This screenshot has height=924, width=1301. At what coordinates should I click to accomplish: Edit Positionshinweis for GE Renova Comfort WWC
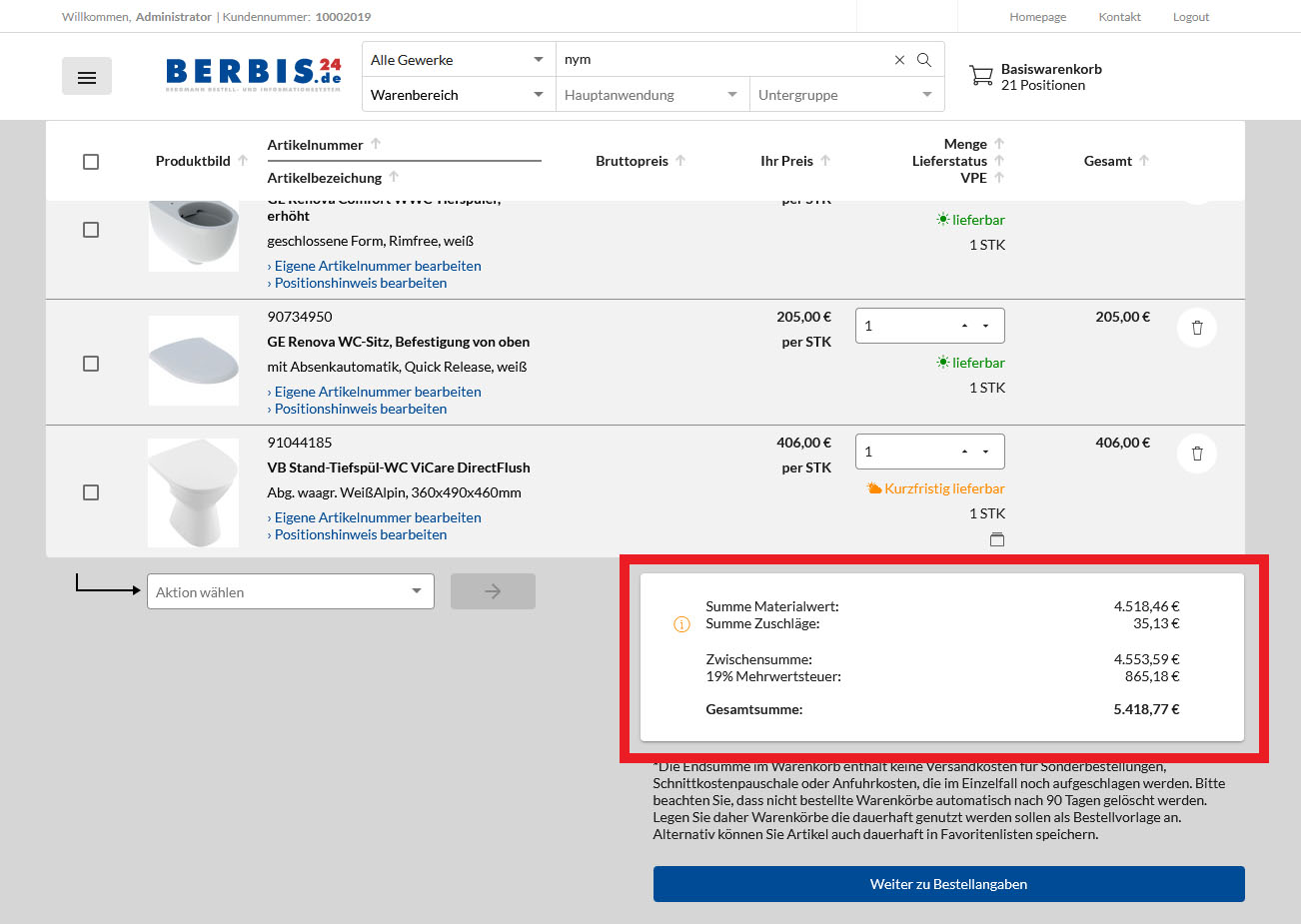[x=361, y=283]
